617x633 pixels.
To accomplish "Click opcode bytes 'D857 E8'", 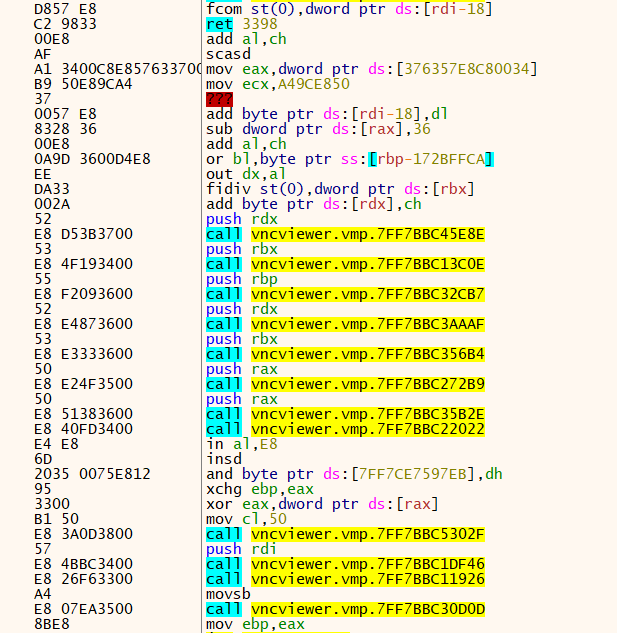I will pyautogui.click(x=65, y=9).
